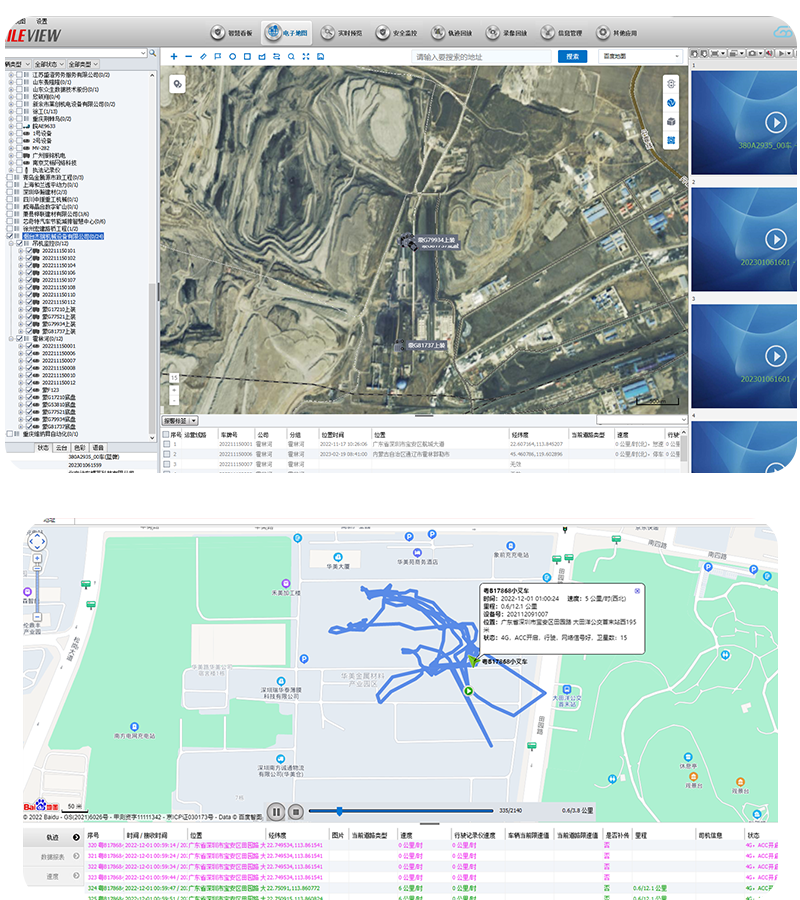Check the select-all checkbox in vehicle table header
Image resolution: width=800 pixels, height=900 pixels.
(166, 436)
